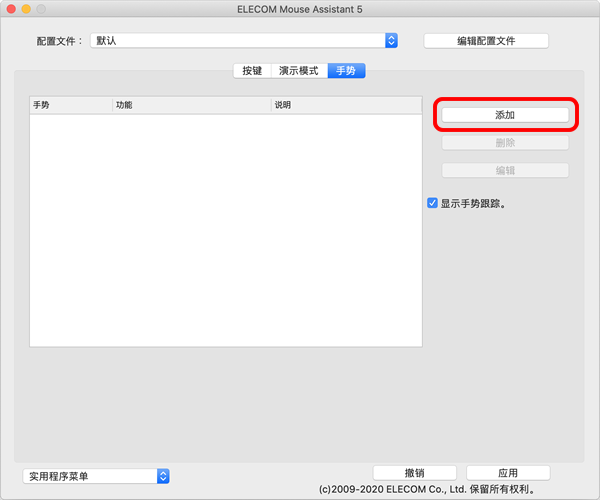Click the 手势 column header
Screen dimensions: 600x500
(x=71, y=105)
